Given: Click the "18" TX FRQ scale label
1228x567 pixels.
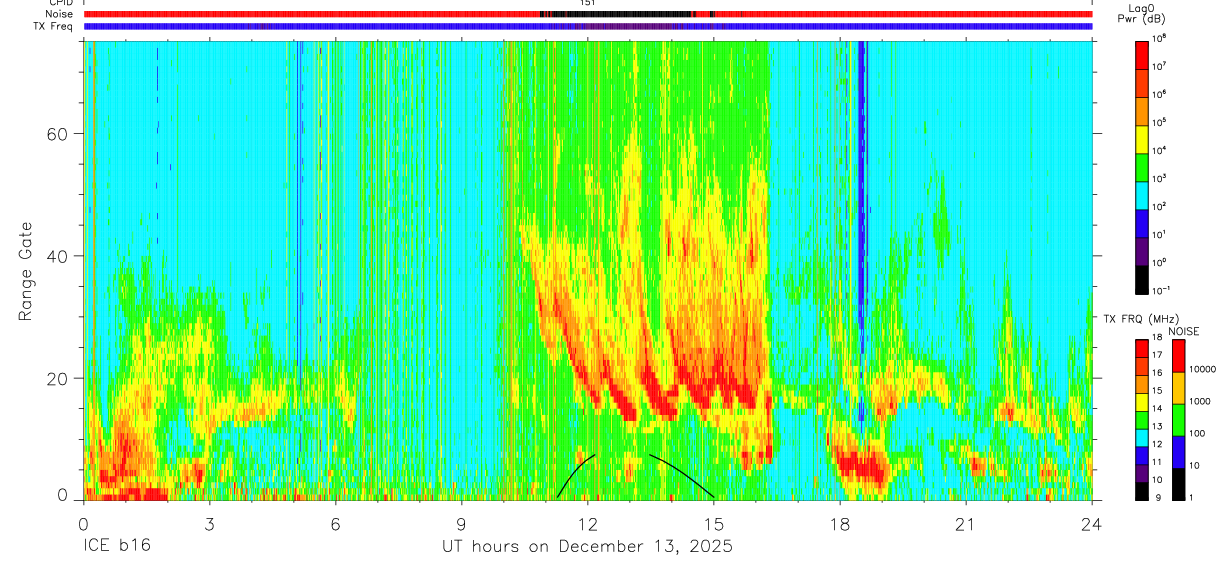Looking at the screenshot, I should click(1157, 338).
